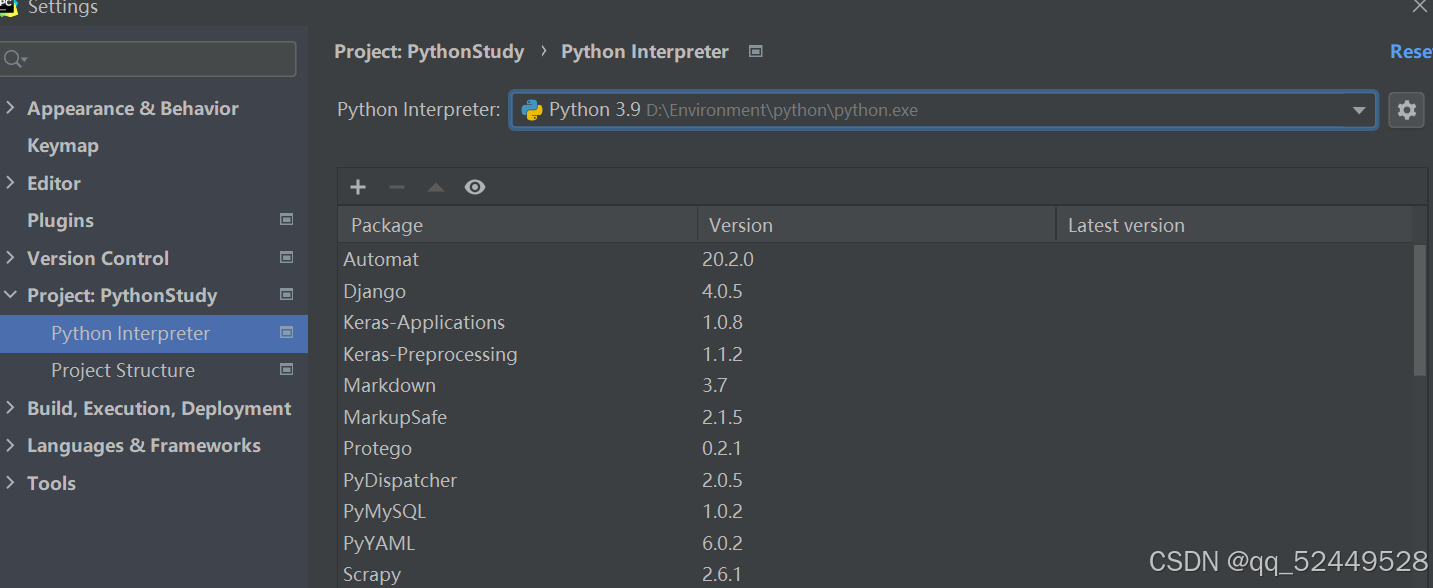Expand the Version Control section chevron
Screen dimensions: 1433x588
10,258
